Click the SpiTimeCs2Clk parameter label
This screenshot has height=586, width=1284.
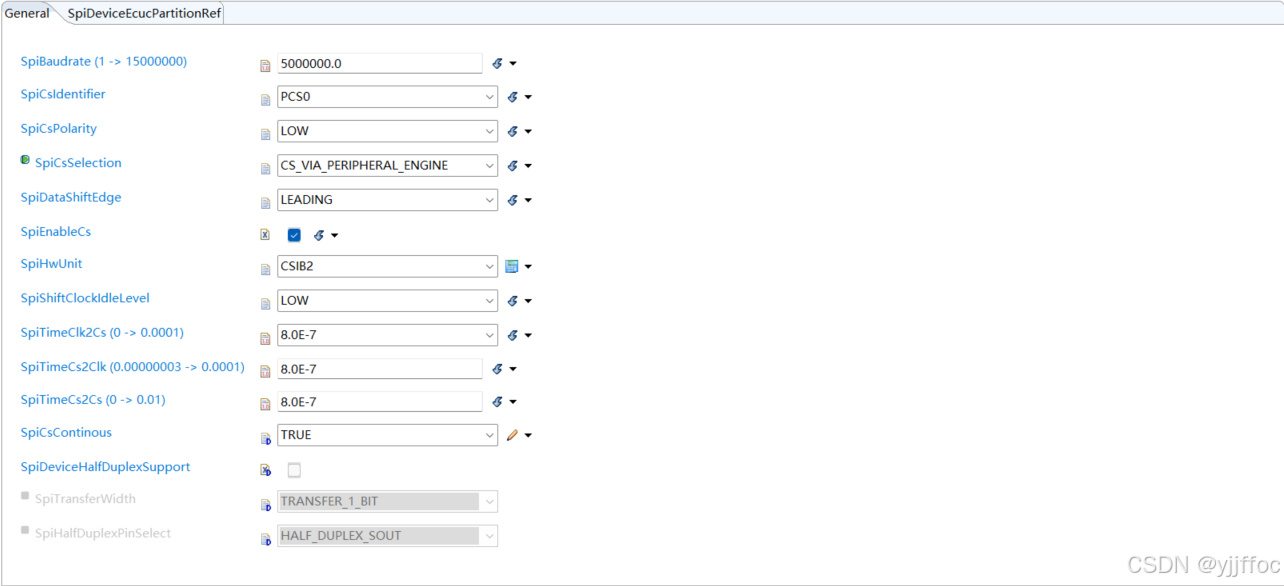pos(133,366)
